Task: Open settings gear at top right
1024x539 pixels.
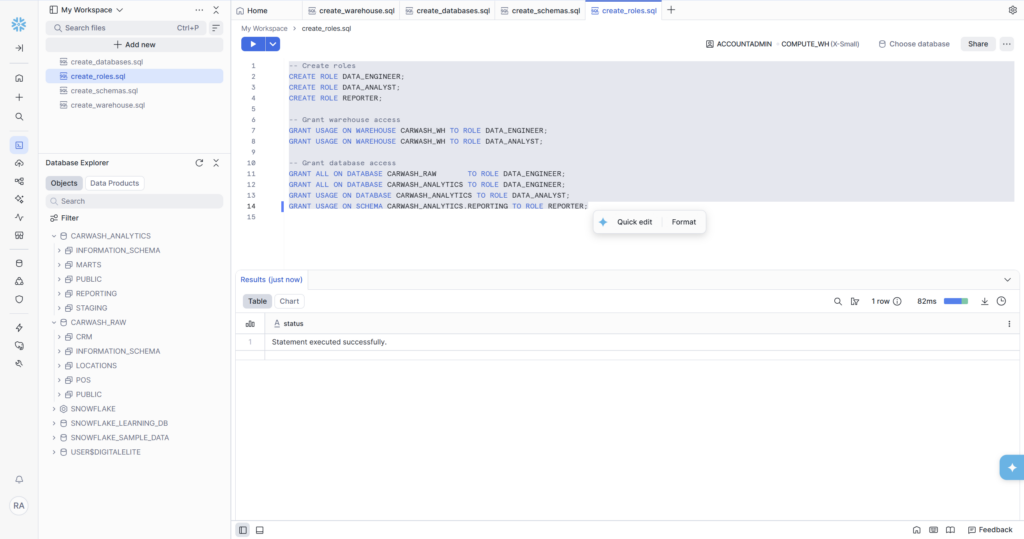Action: (x=1012, y=10)
